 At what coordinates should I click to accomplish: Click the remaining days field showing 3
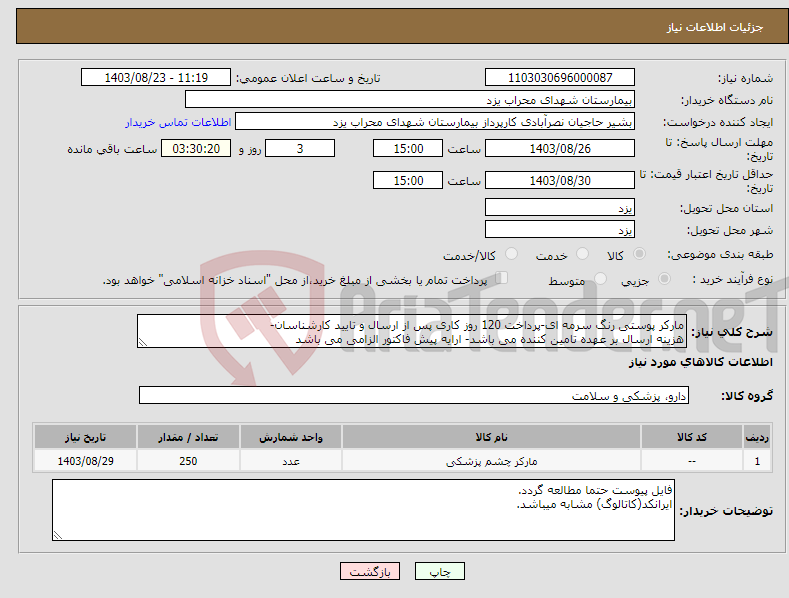tap(300, 148)
